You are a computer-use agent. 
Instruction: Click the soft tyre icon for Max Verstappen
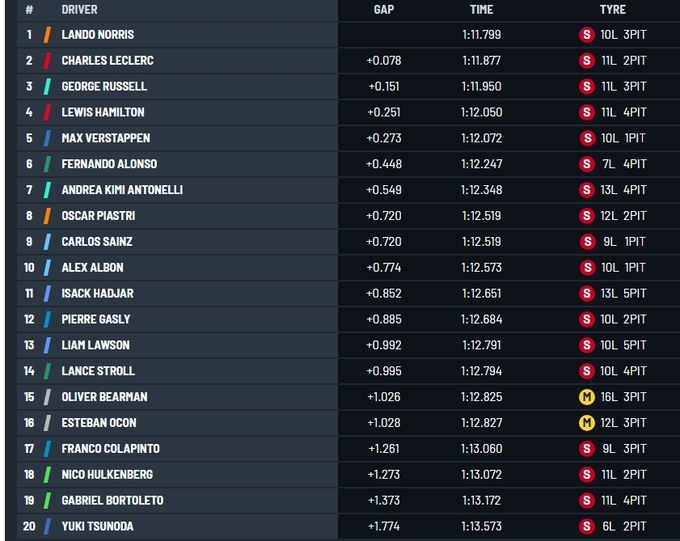tap(587, 138)
